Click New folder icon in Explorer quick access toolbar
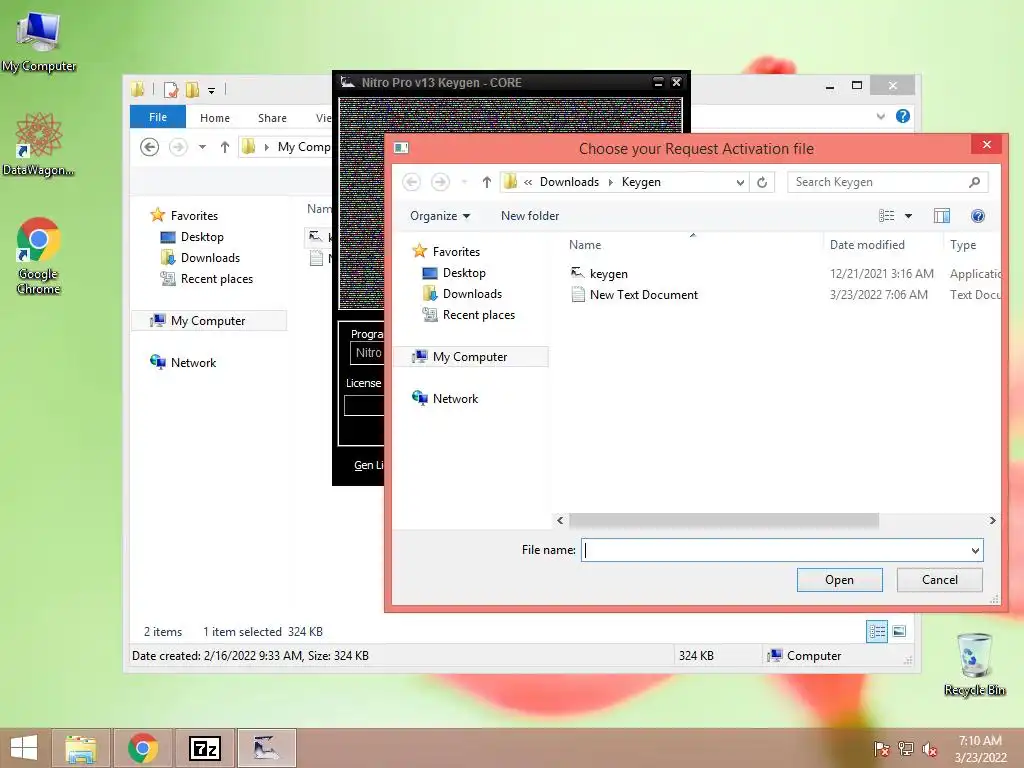 [192, 89]
